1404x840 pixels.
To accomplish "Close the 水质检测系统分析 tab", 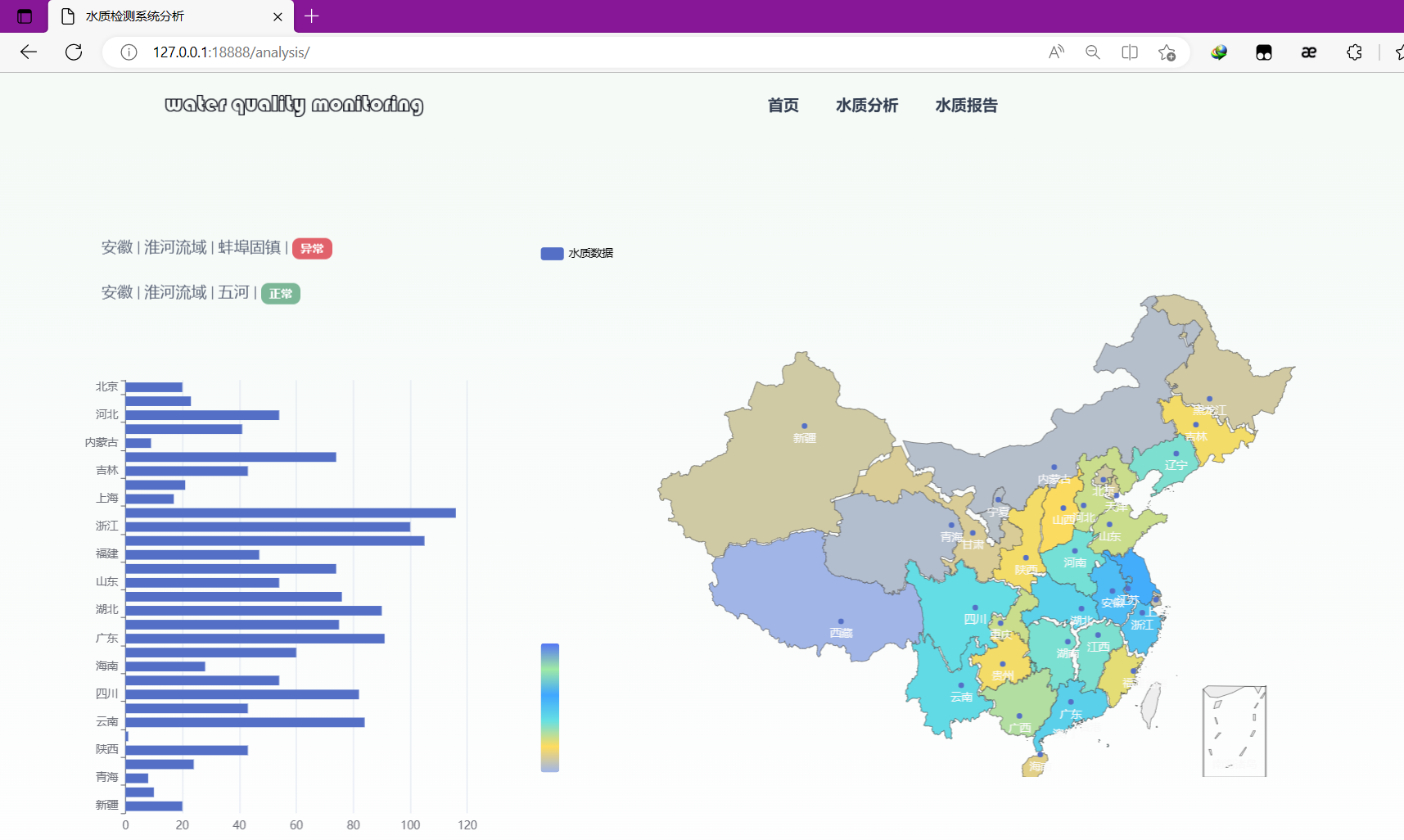I will pyautogui.click(x=278, y=16).
